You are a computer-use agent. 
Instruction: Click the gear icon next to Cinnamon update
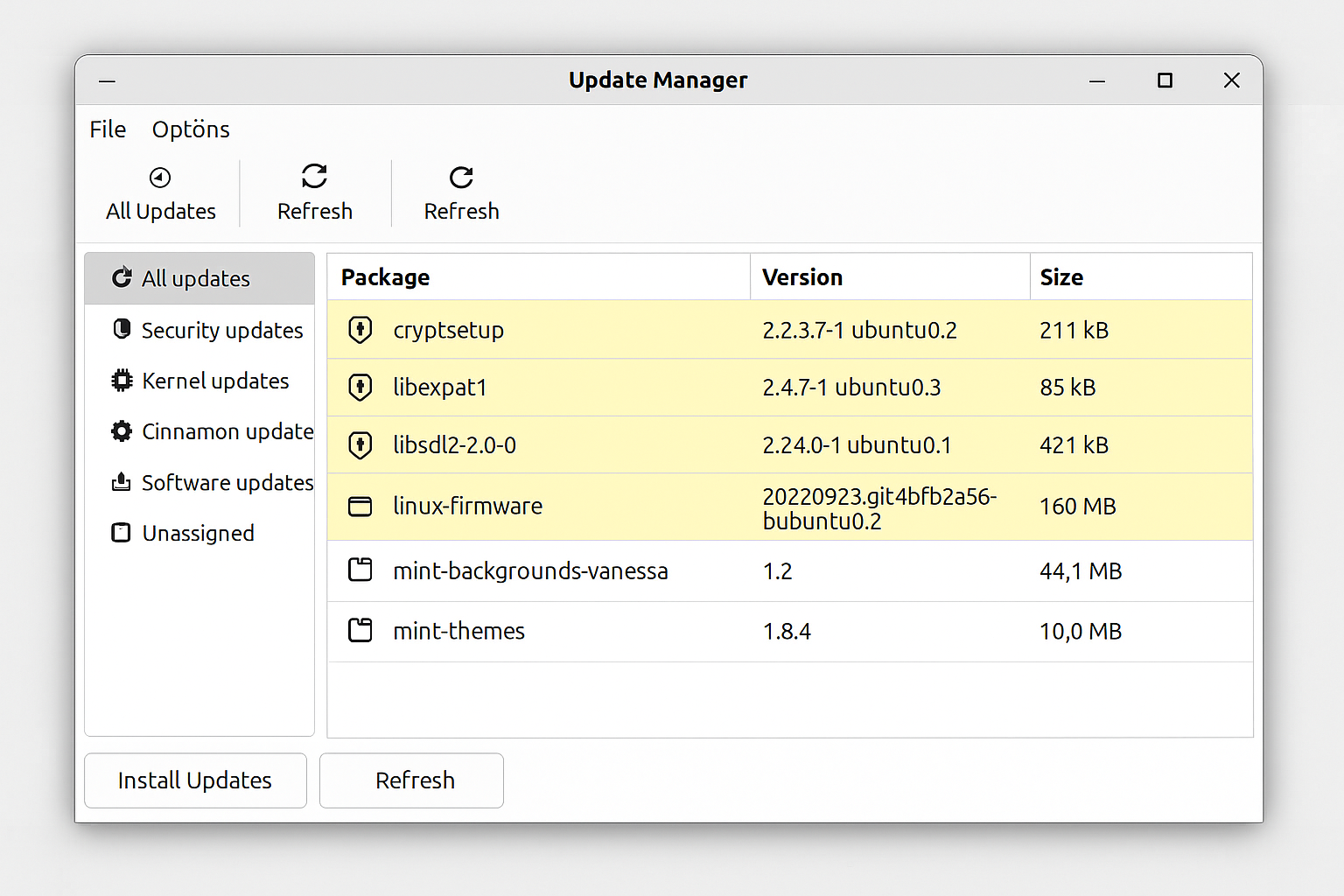point(122,431)
